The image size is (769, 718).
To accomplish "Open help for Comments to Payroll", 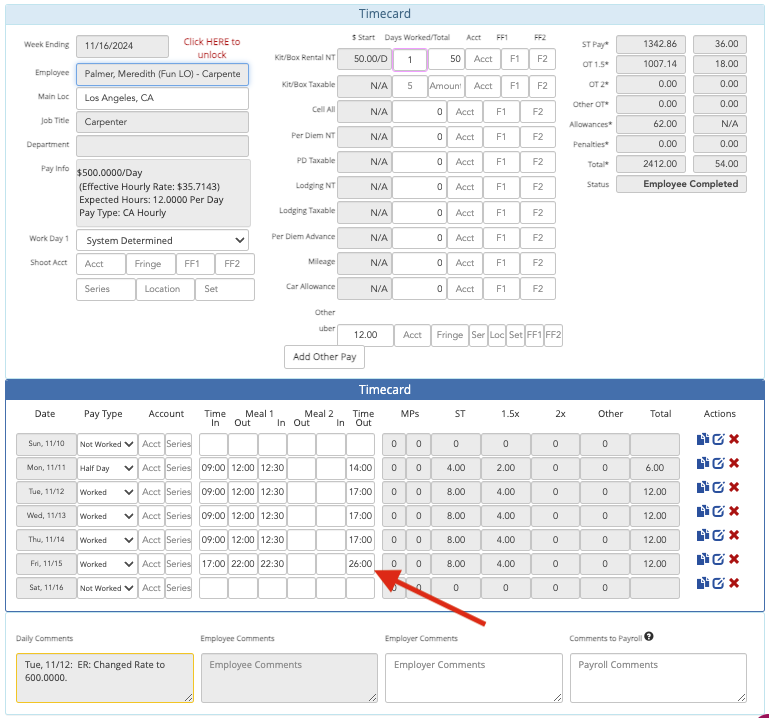I will (x=649, y=637).
